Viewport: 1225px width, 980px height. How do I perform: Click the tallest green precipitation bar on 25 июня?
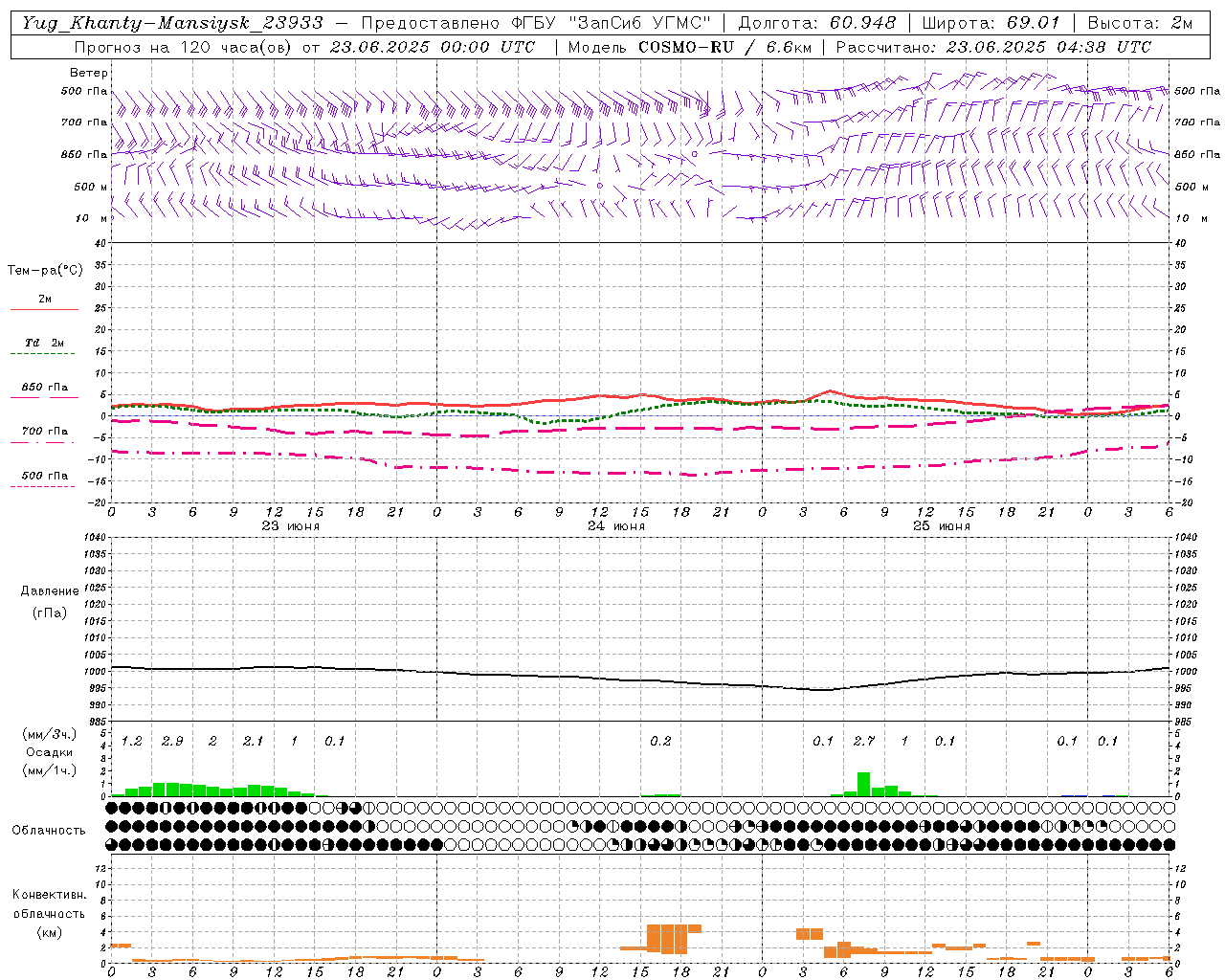(863, 784)
